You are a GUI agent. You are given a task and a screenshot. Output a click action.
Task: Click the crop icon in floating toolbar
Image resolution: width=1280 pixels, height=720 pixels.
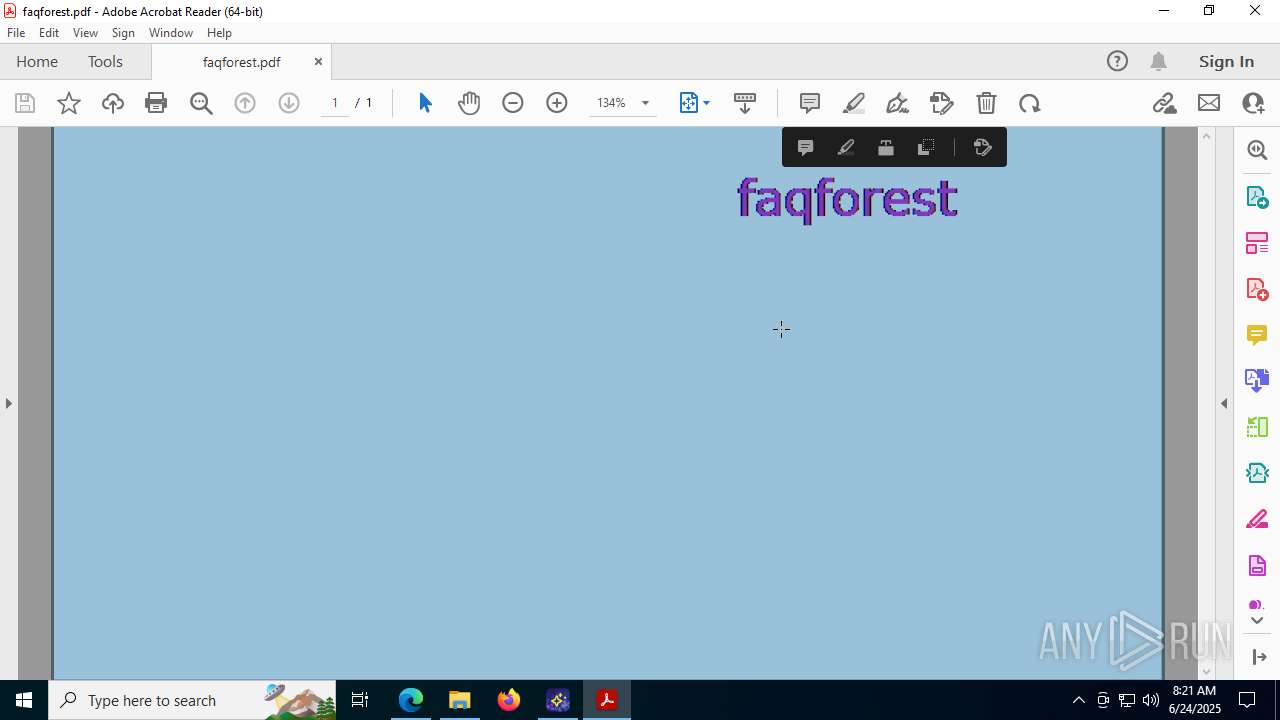click(926, 148)
